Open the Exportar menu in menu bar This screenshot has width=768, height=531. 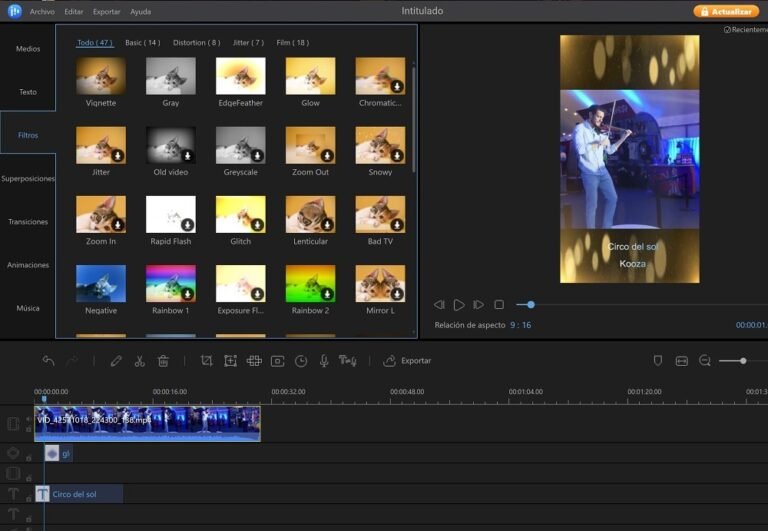pyautogui.click(x=106, y=11)
